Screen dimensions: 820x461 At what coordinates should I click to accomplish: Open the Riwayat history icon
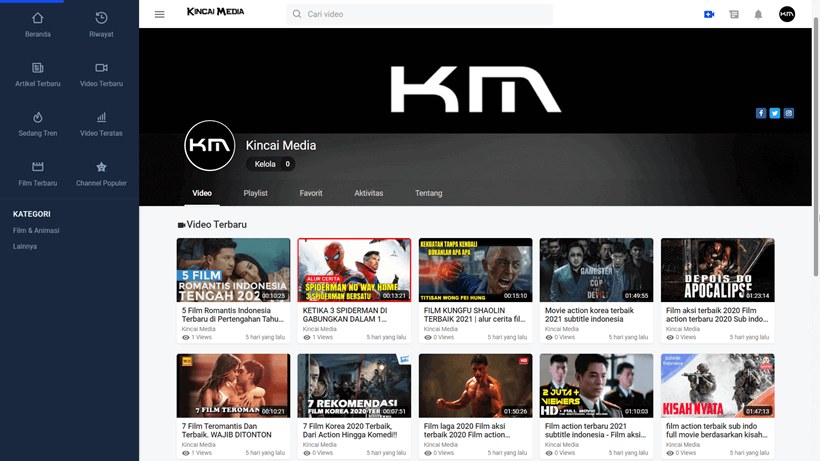tap(101, 18)
